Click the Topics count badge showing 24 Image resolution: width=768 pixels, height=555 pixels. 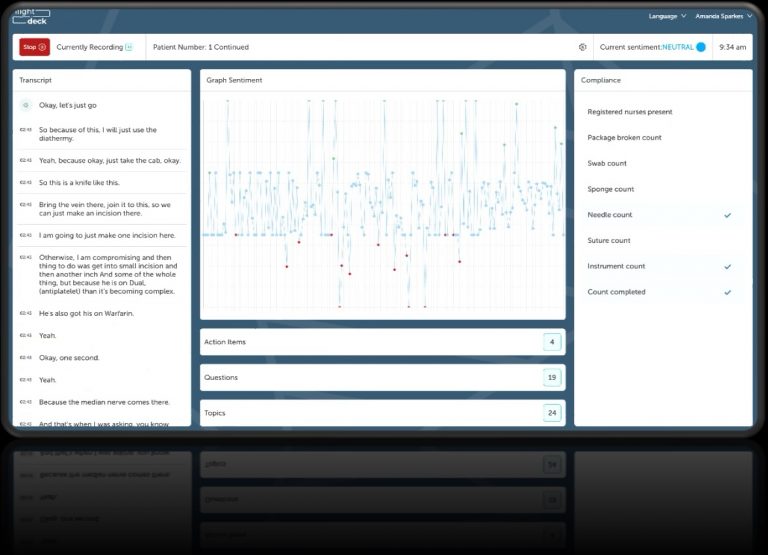point(551,413)
